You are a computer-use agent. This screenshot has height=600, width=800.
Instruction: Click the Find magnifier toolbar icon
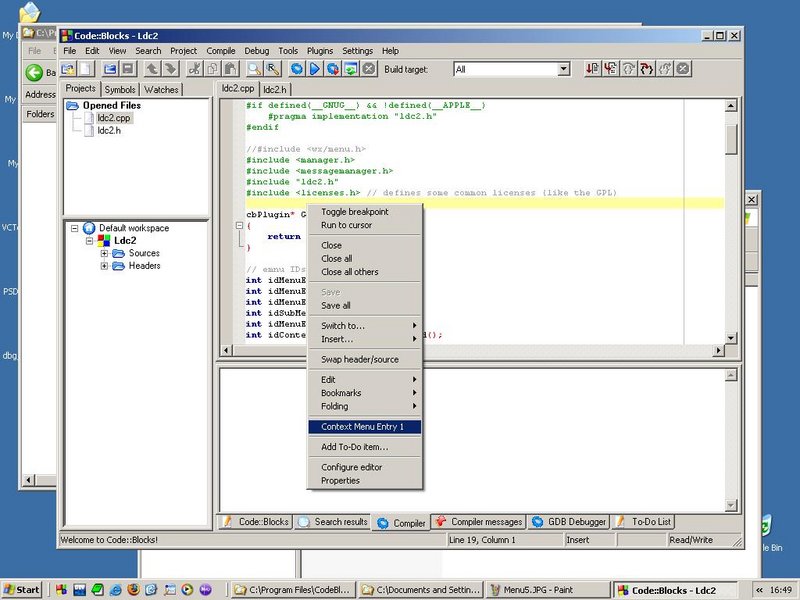(255, 69)
